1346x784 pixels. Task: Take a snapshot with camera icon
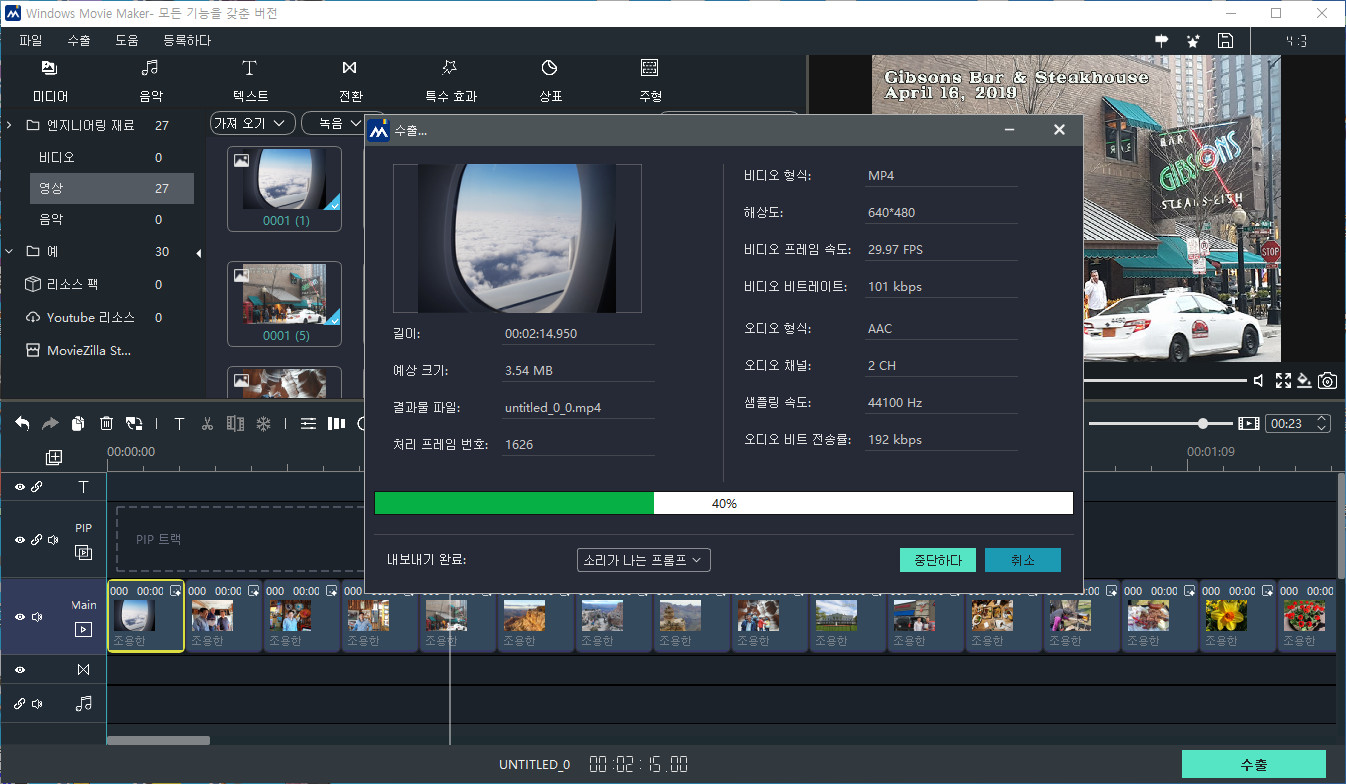(1327, 381)
